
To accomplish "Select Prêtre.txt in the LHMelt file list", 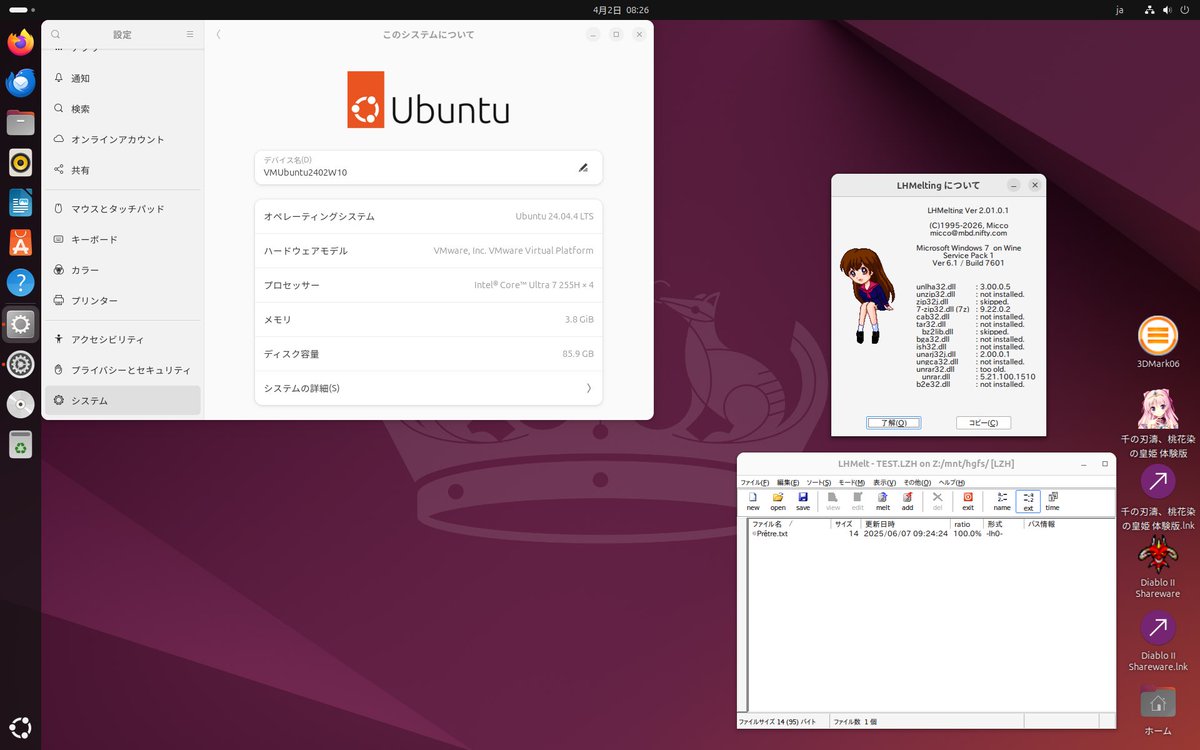I will [772, 534].
